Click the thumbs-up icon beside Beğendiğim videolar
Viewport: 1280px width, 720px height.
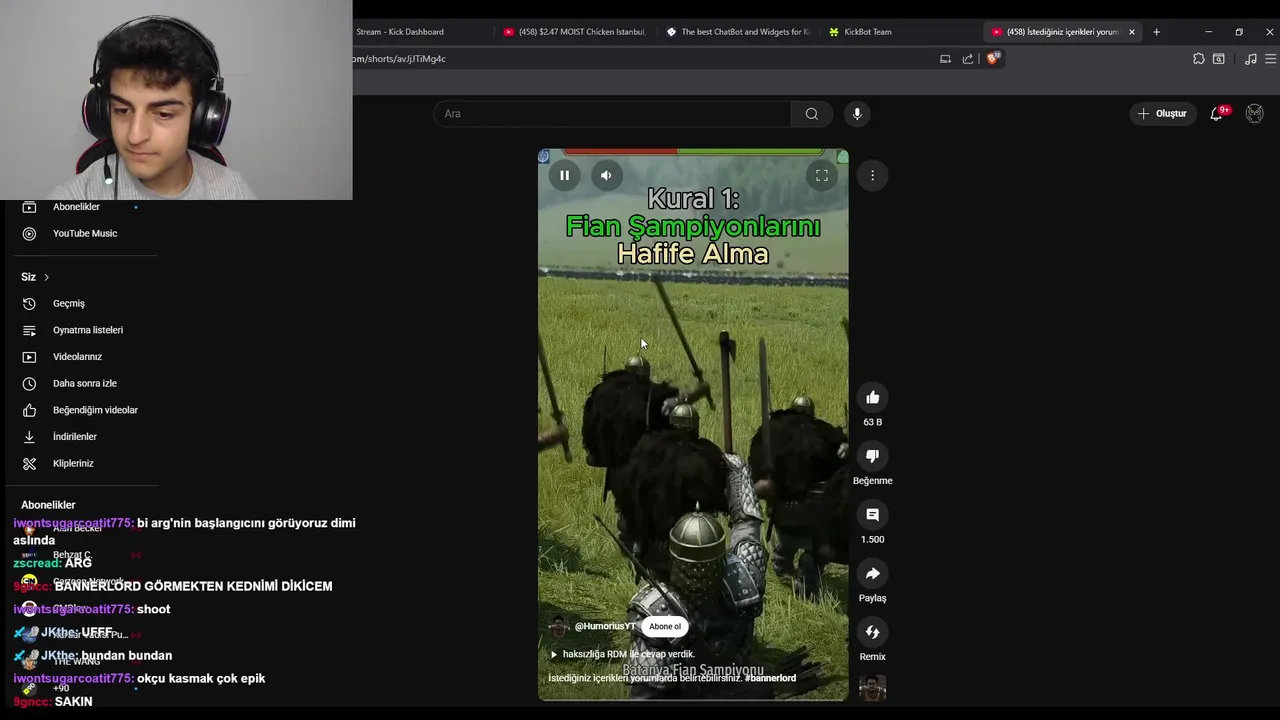[x=29, y=410]
